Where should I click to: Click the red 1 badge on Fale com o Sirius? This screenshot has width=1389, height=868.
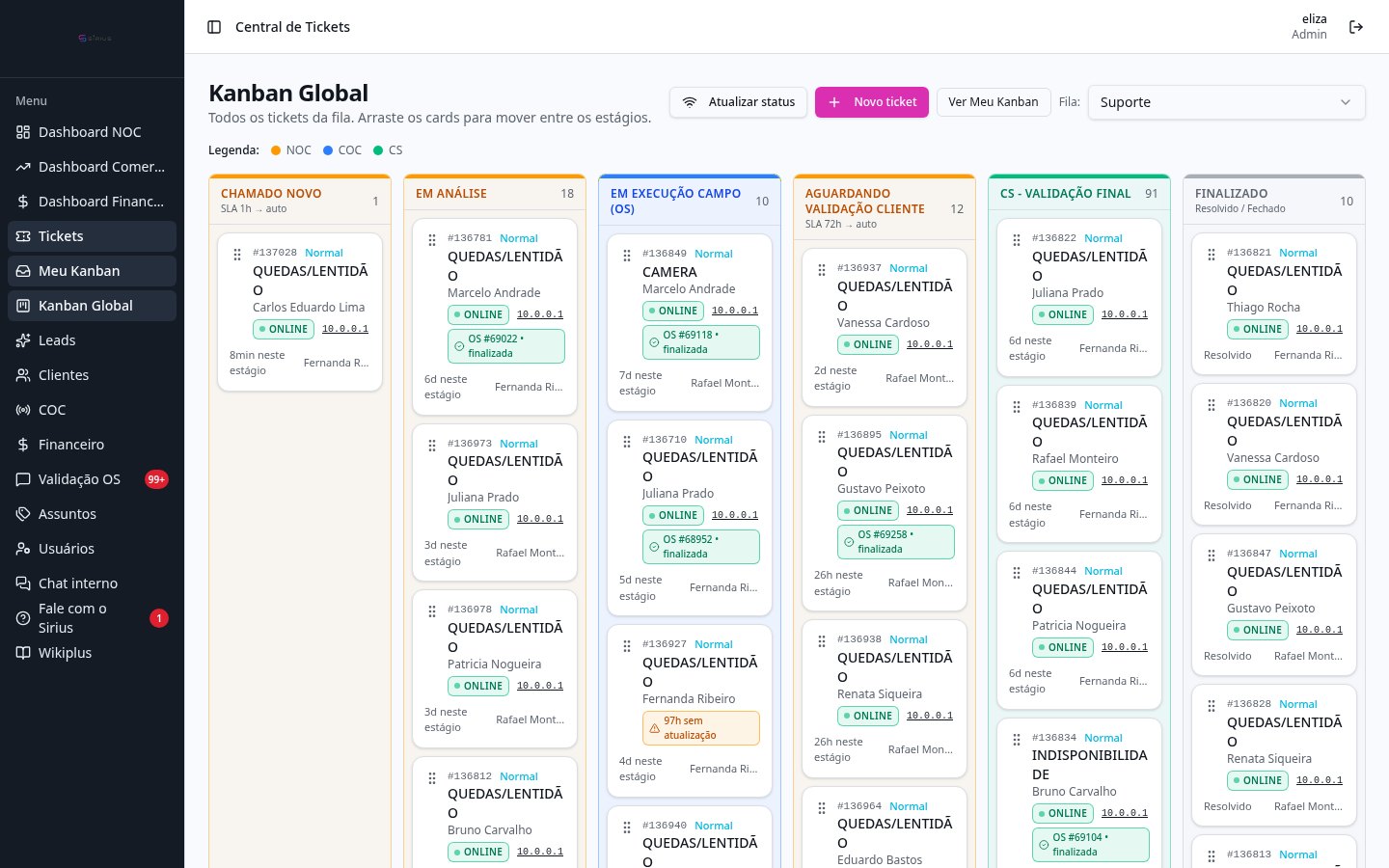[159, 618]
